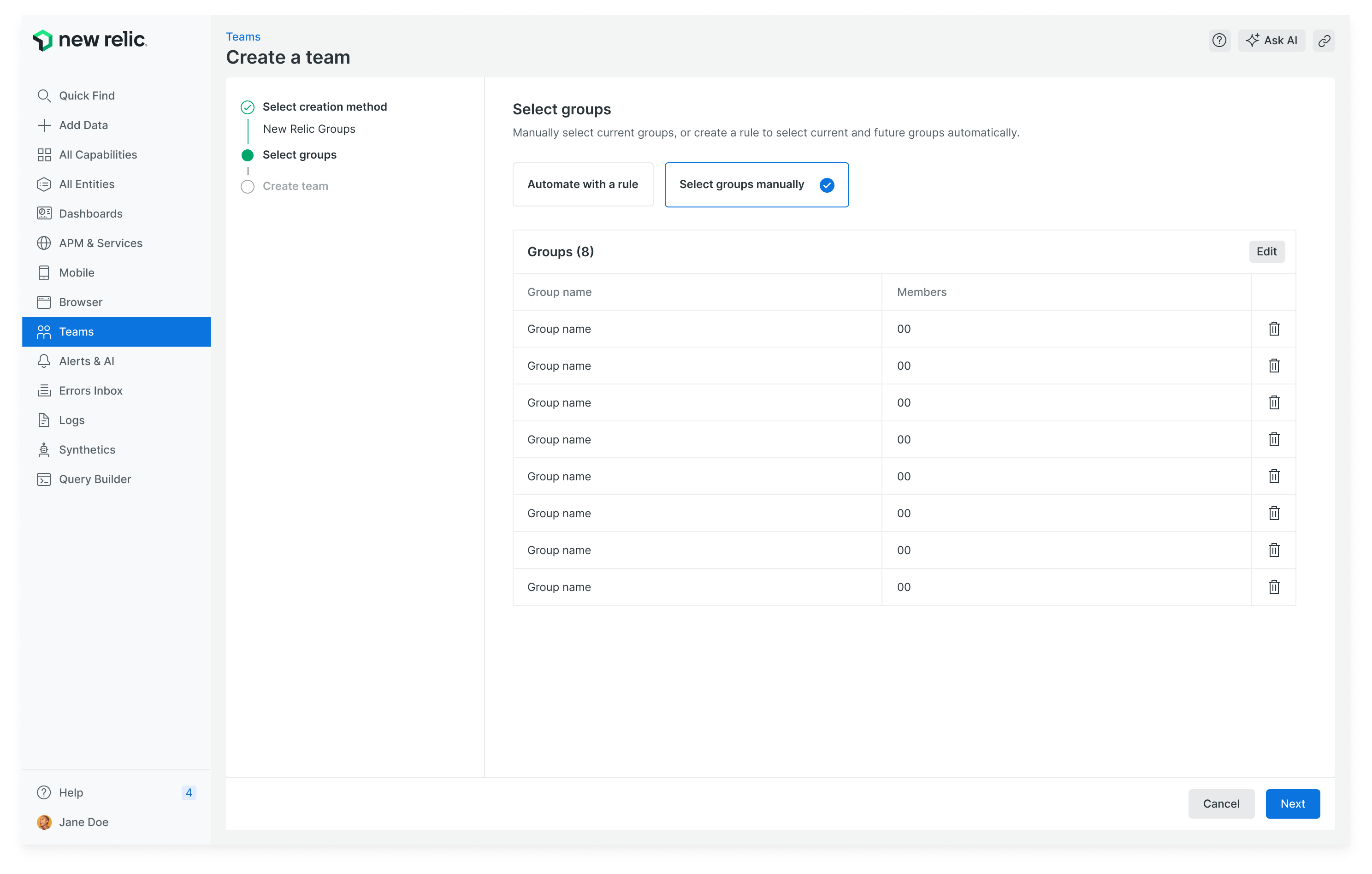The height and width of the screenshot is (874, 1372).
Task: Open Quick Find search in sidebar
Action: click(87, 96)
